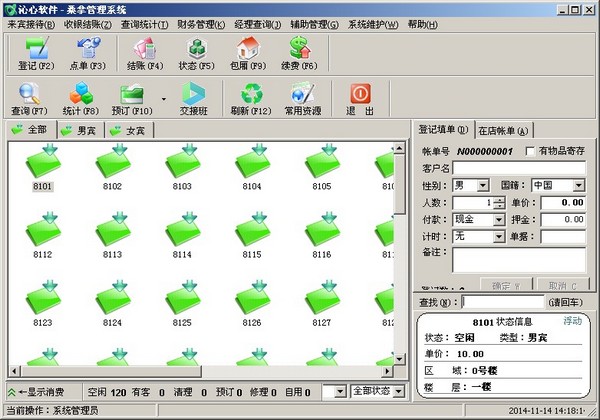Open 预订 (F10) reservation tool

pos(132,98)
